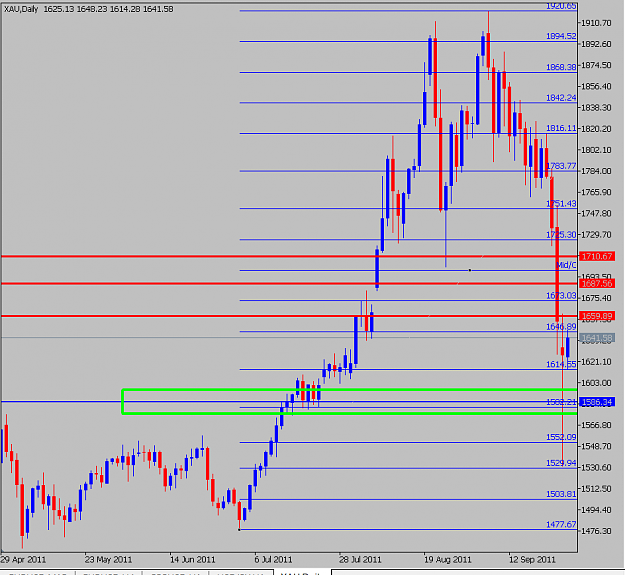
Task: Click 1494.40 on the price axis
Action: [x=596, y=510]
